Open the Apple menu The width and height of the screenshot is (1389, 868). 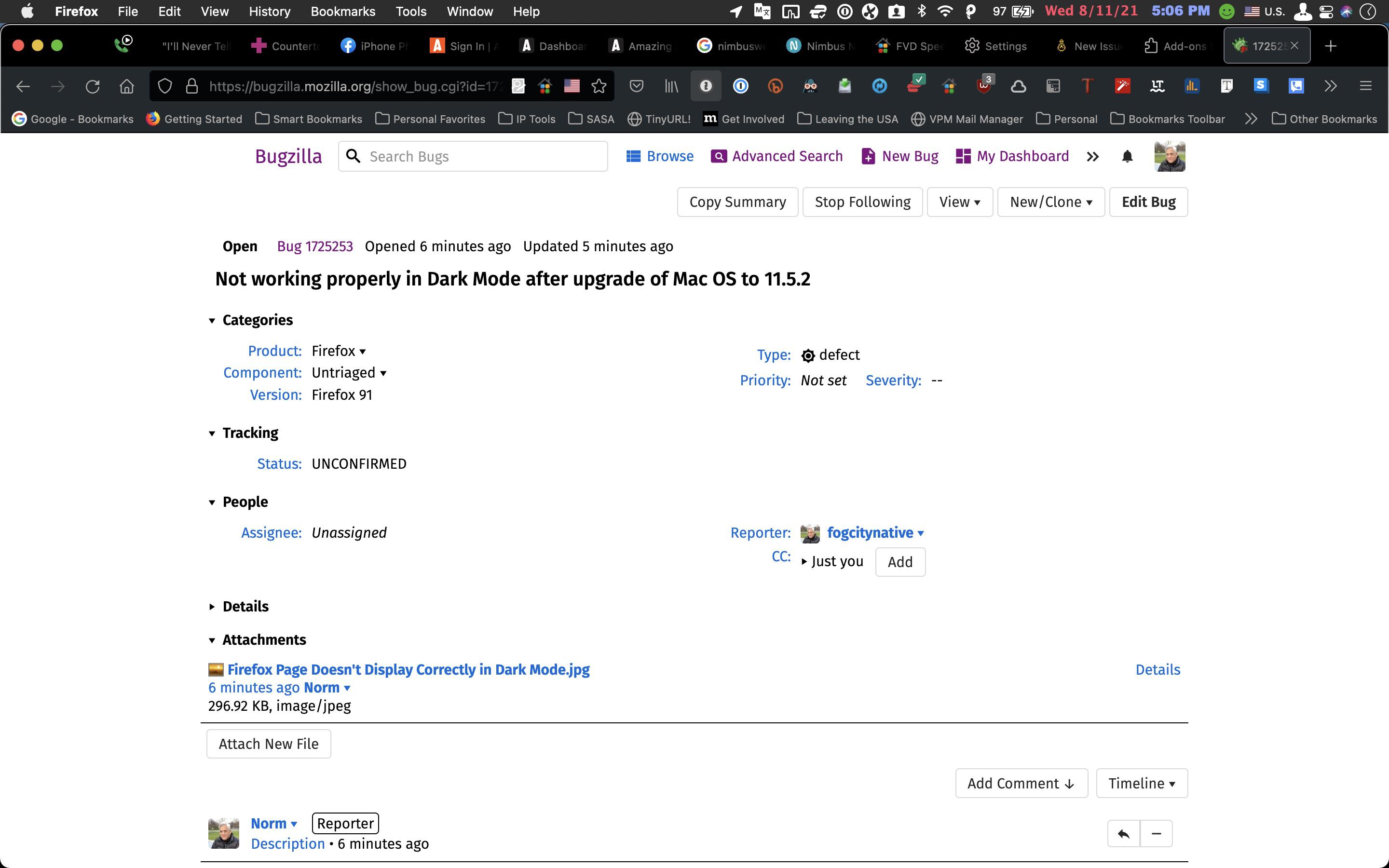click(27, 12)
